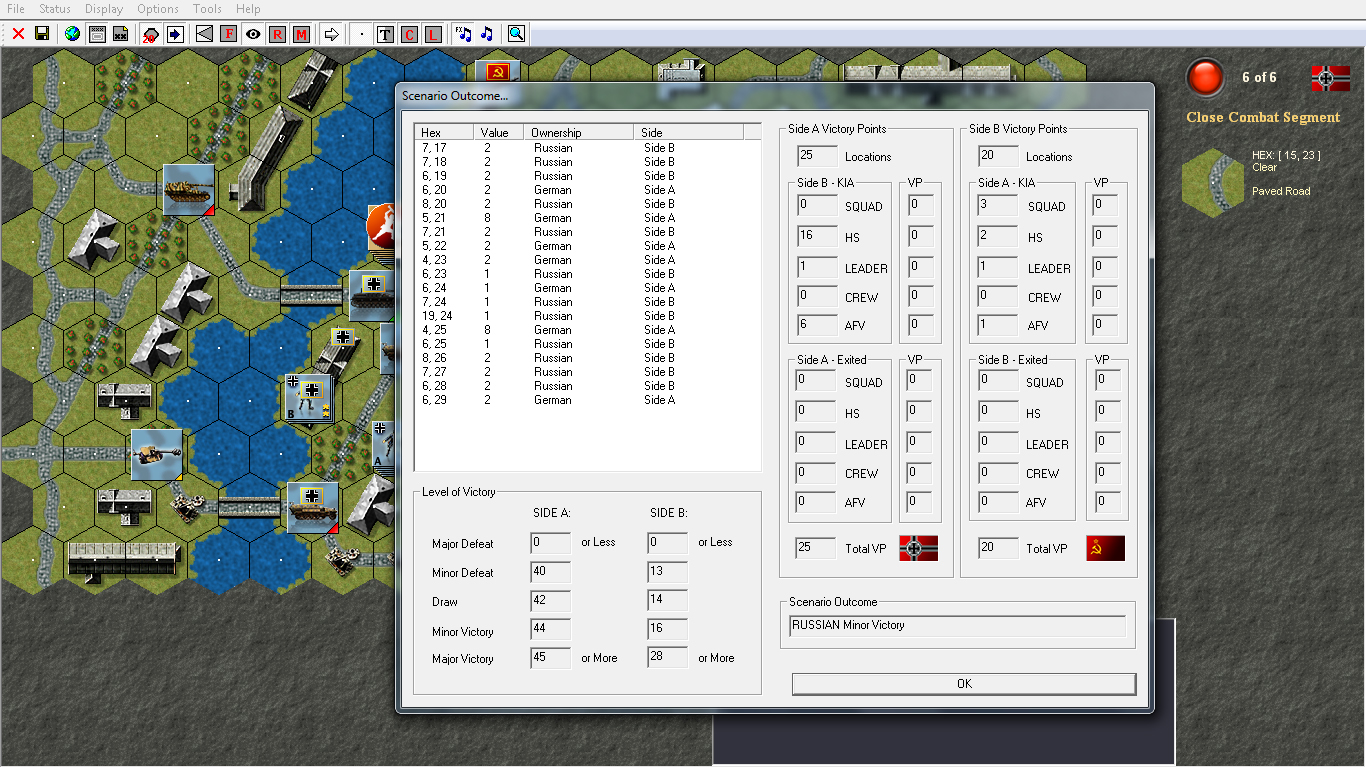Click Side A Major Victory field showing 45
1366x768 pixels.
tap(551, 658)
